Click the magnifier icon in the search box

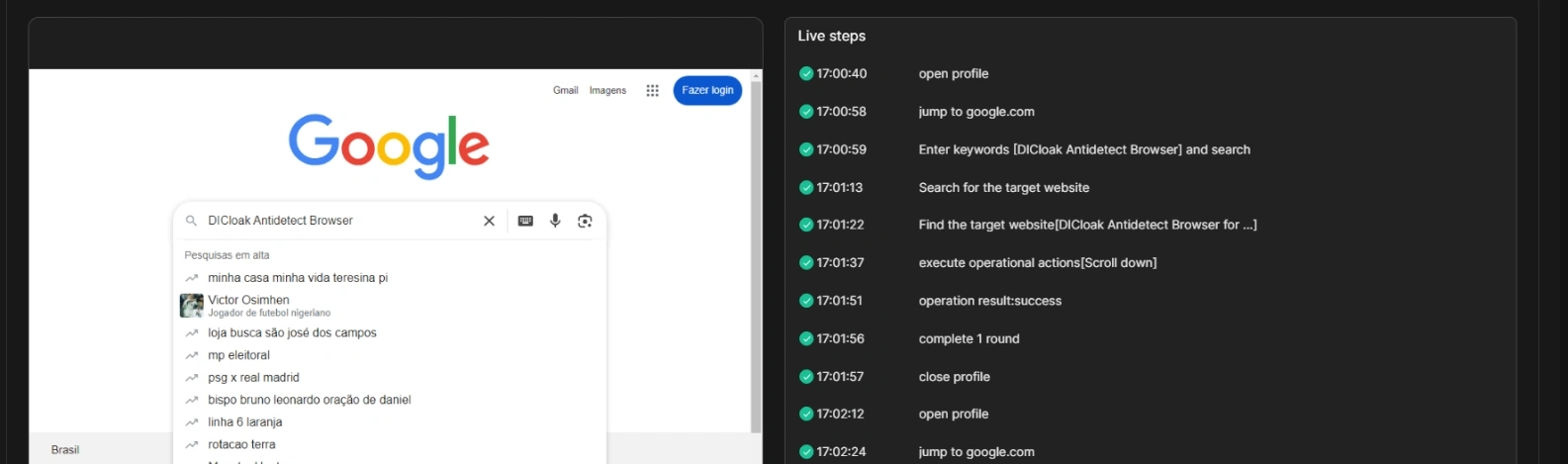click(191, 221)
